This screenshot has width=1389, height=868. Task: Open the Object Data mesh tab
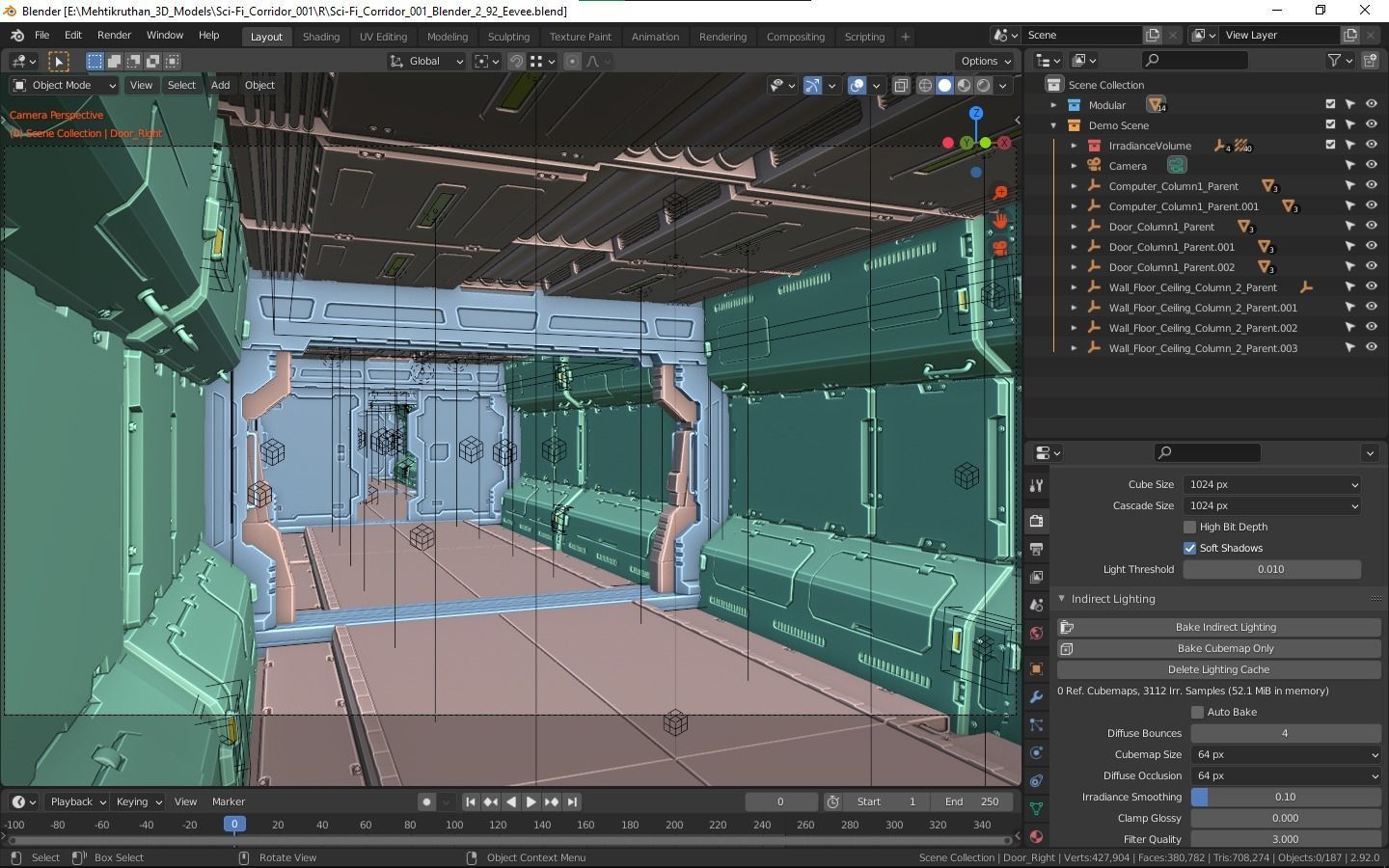(x=1036, y=808)
